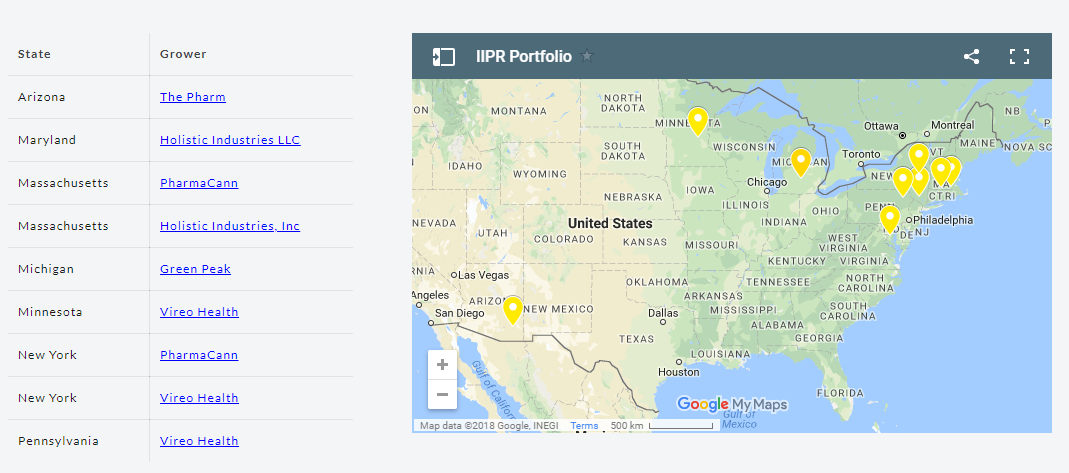This screenshot has height=473, width=1069.
Task: Open Vireo Health link in Pennsylvania row
Action: tap(199, 440)
